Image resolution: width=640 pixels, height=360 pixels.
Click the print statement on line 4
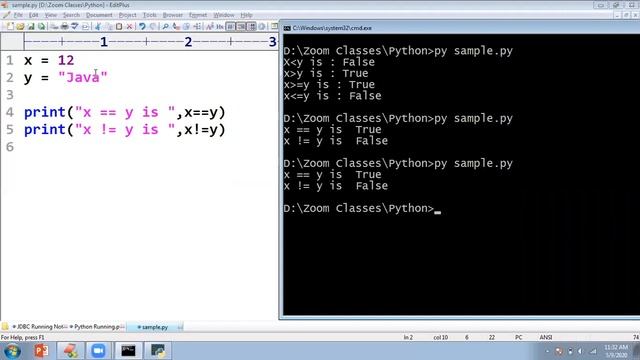click(x=124, y=112)
